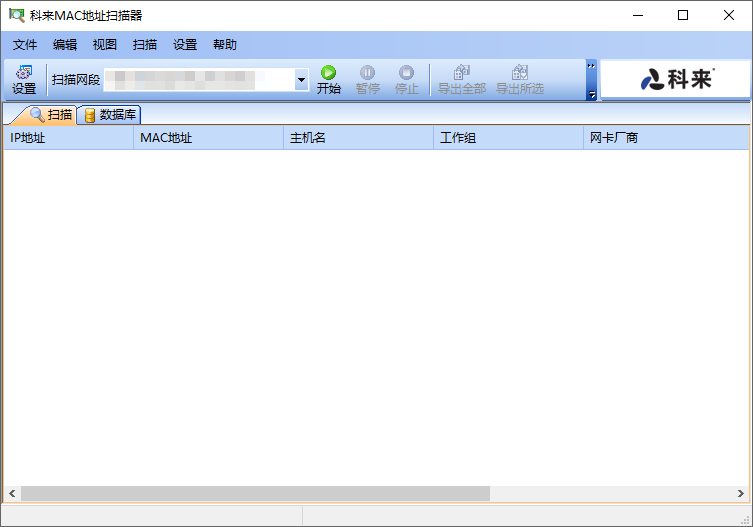
Task: Sort by 主机名 column header
Action: pyautogui.click(x=358, y=138)
